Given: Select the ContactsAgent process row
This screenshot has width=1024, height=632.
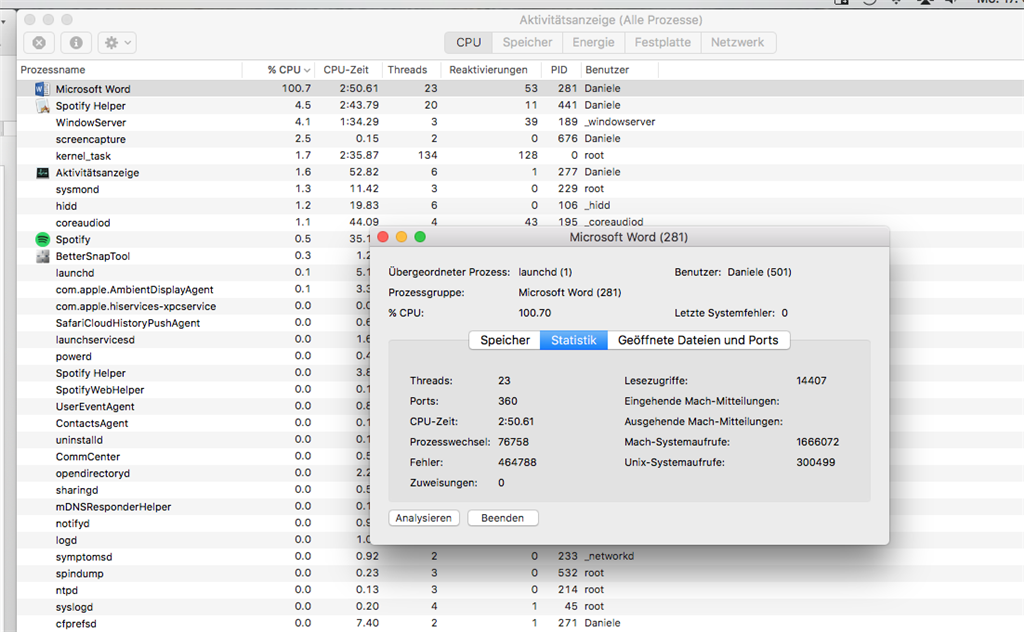Looking at the screenshot, I should pyautogui.click(x=194, y=423).
